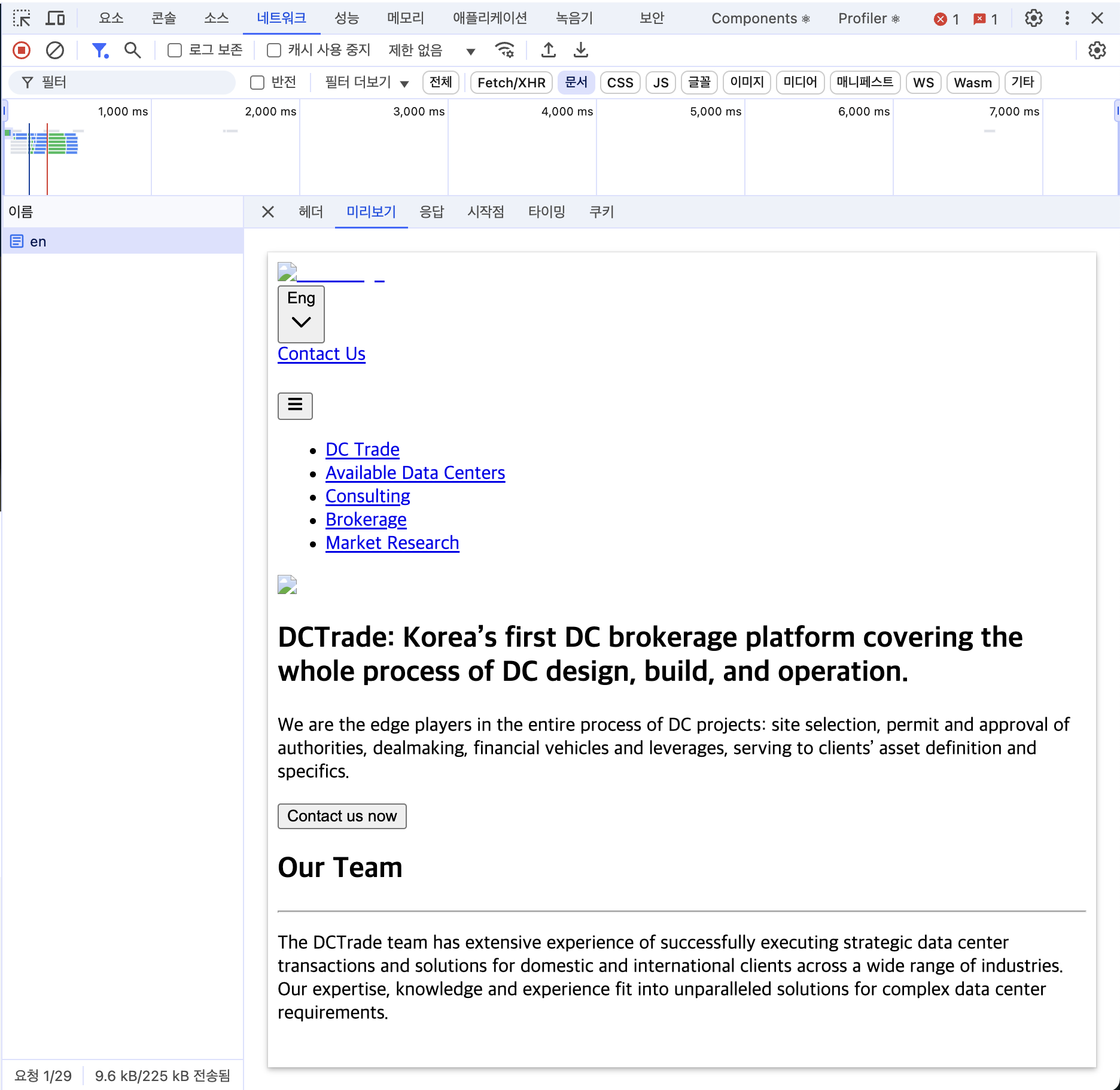Image resolution: width=1120 pixels, height=1090 pixels.
Task: Open the network search magnifier
Action: 132,50
